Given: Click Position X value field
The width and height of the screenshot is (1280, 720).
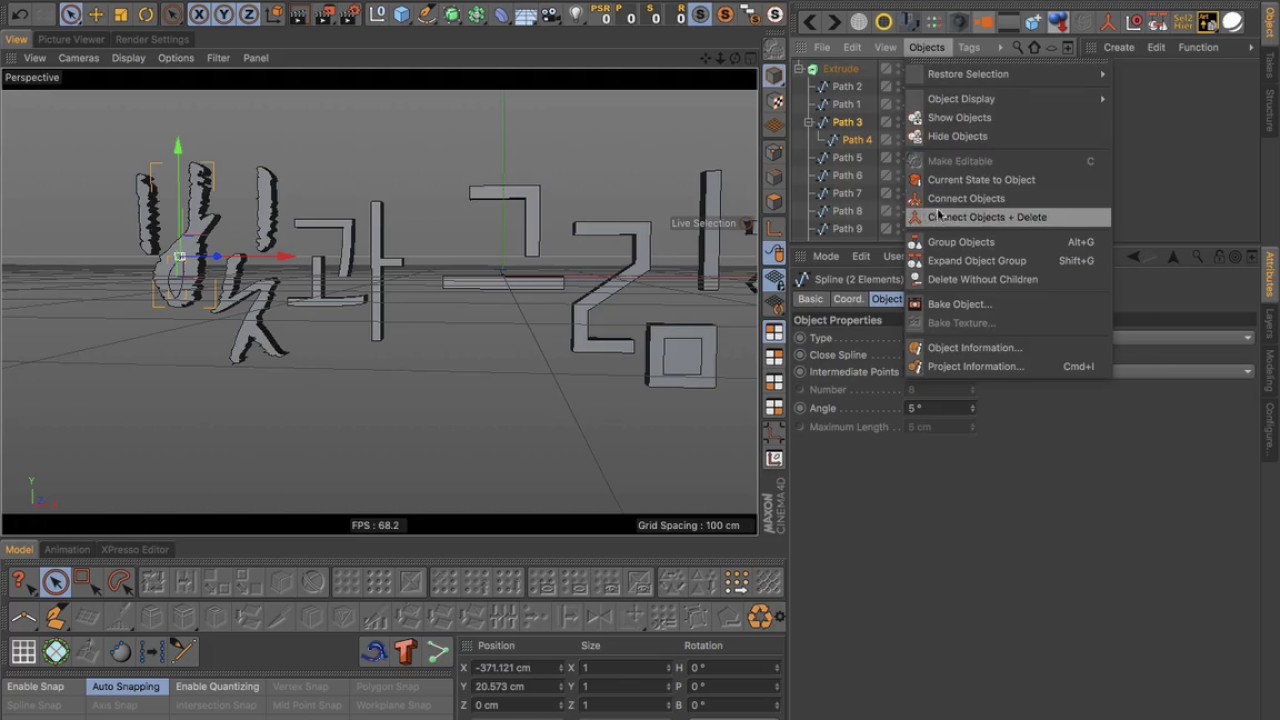Looking at the screenshot, I should [518, 668].
